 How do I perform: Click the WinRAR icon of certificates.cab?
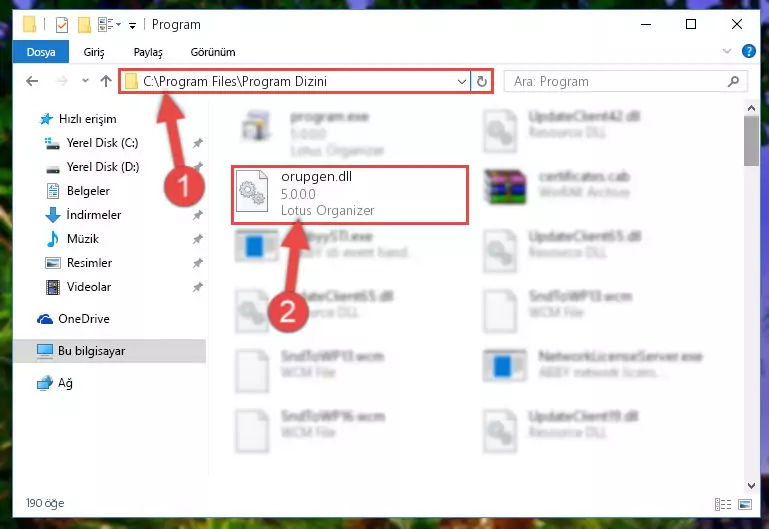pos(505,187)
